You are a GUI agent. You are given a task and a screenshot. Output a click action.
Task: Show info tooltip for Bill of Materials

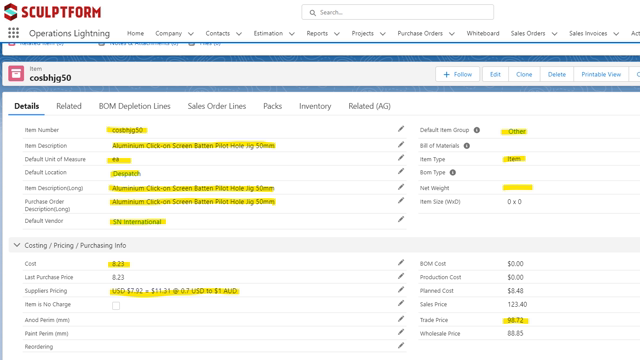point(467,146)
